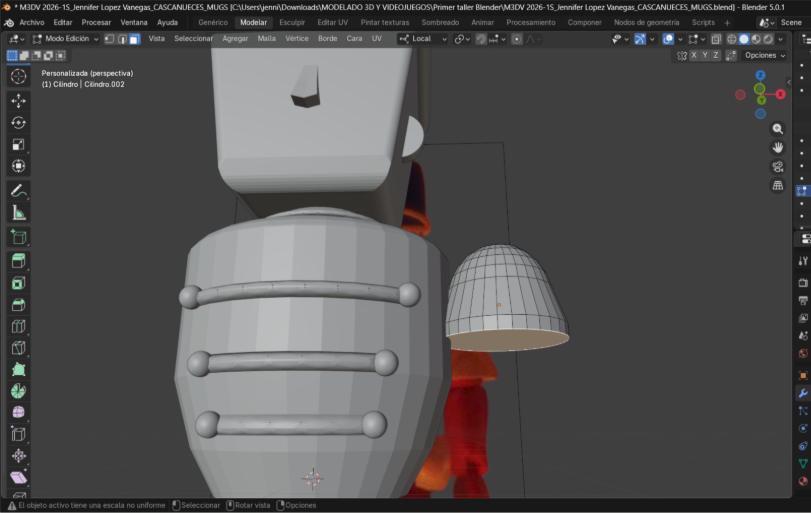Toggle X-axis mirror button
The image size is (811, 513).
pos(692,56)
